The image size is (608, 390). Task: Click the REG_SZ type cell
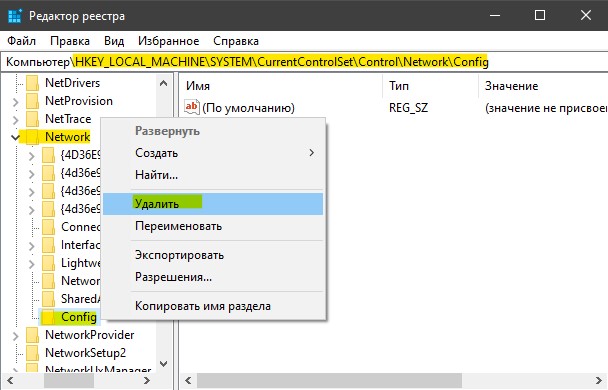tap(408, 108)
